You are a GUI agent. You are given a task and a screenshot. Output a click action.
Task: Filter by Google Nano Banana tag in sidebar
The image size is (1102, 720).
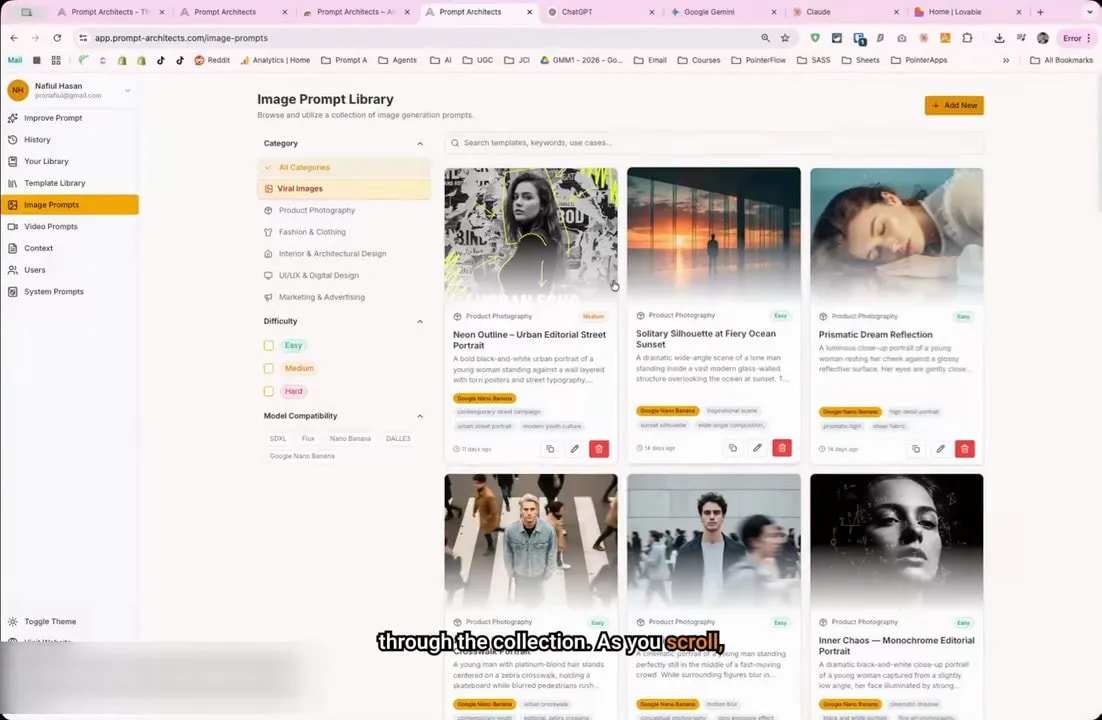point(302,456)
